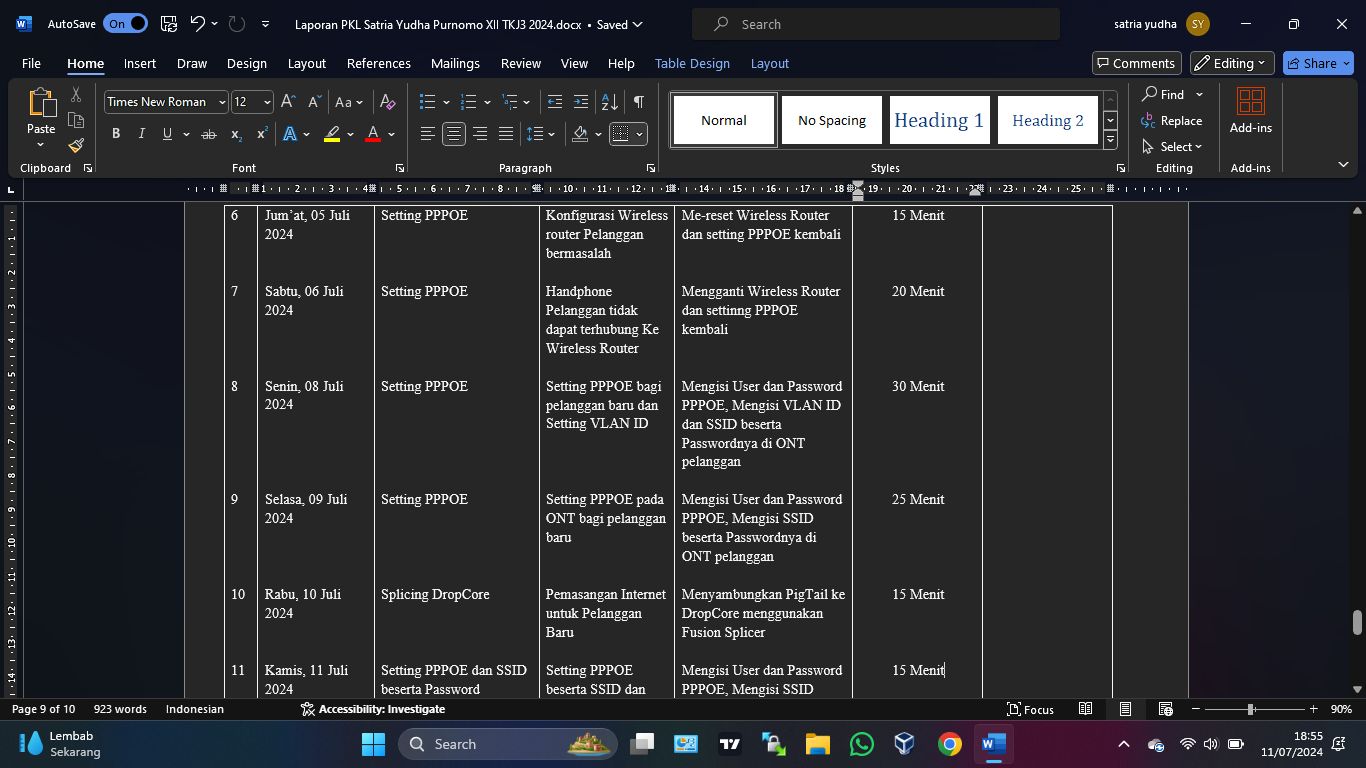Decrease paragraph indent
The width and height of the screenshot is (1366, 768).
coord(554,102)
